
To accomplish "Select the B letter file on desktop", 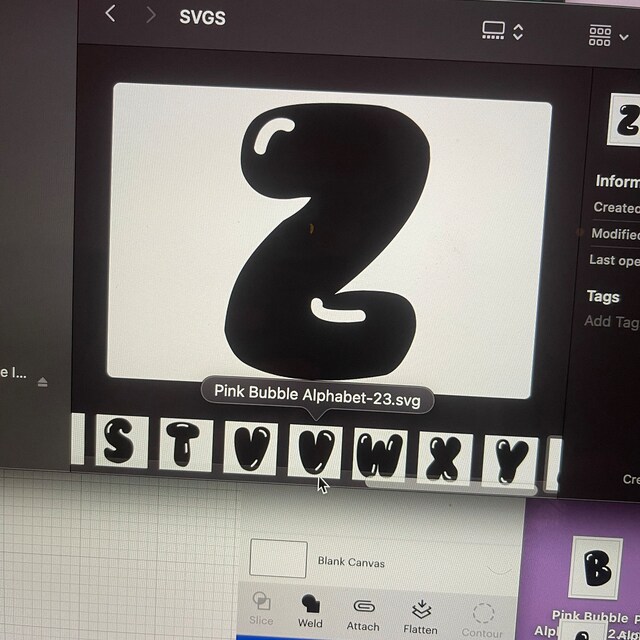I will pos(596,568).
